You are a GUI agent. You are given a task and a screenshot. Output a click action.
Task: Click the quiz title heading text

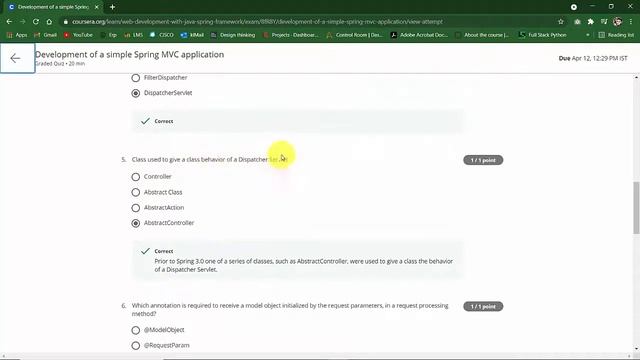[129, 54]
